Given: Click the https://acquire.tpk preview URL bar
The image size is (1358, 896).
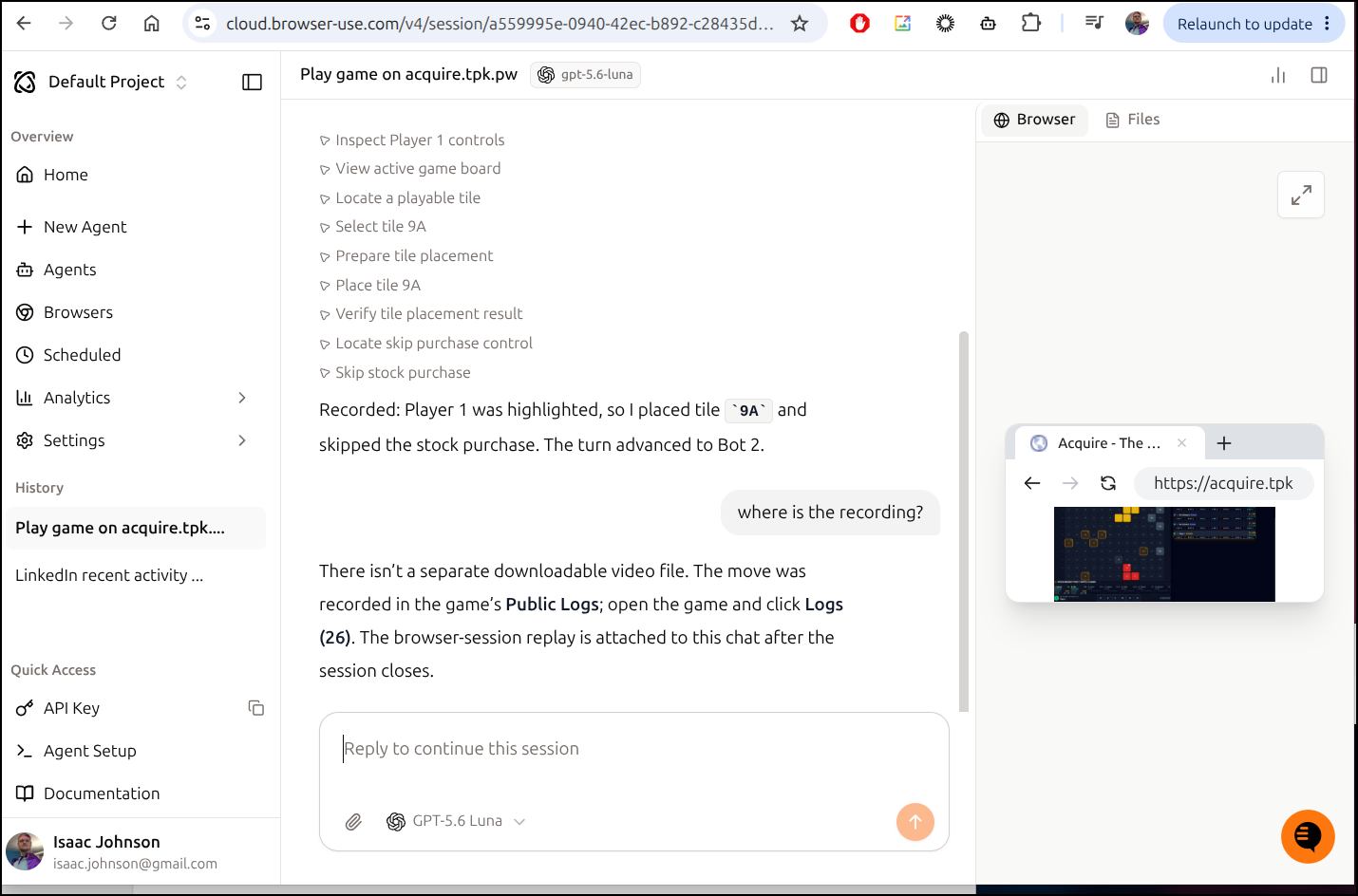Looking at the screenshot, I should click(x=1223, y=483).
